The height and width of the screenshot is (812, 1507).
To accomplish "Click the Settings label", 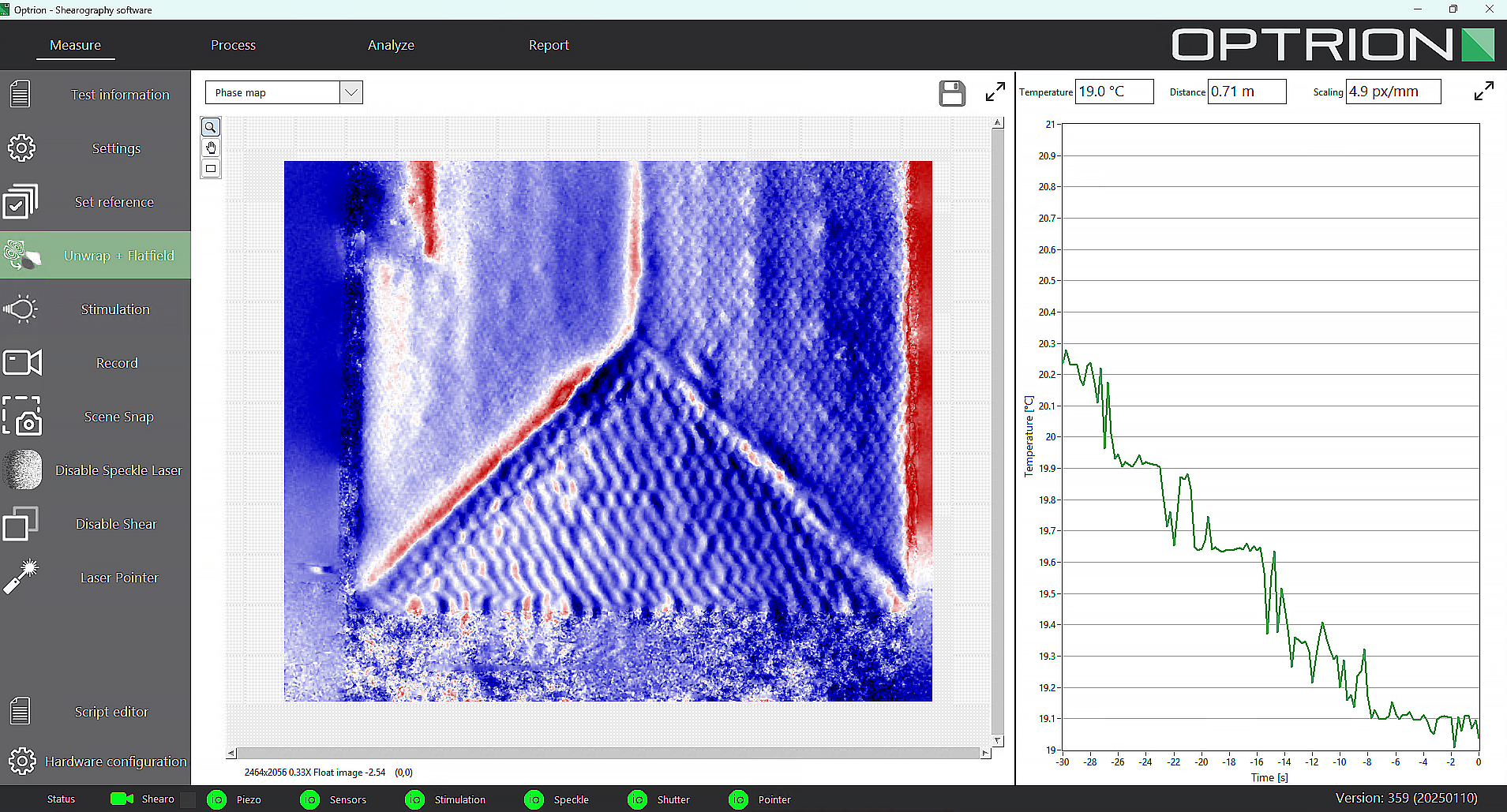I will (x=116, y=148).
